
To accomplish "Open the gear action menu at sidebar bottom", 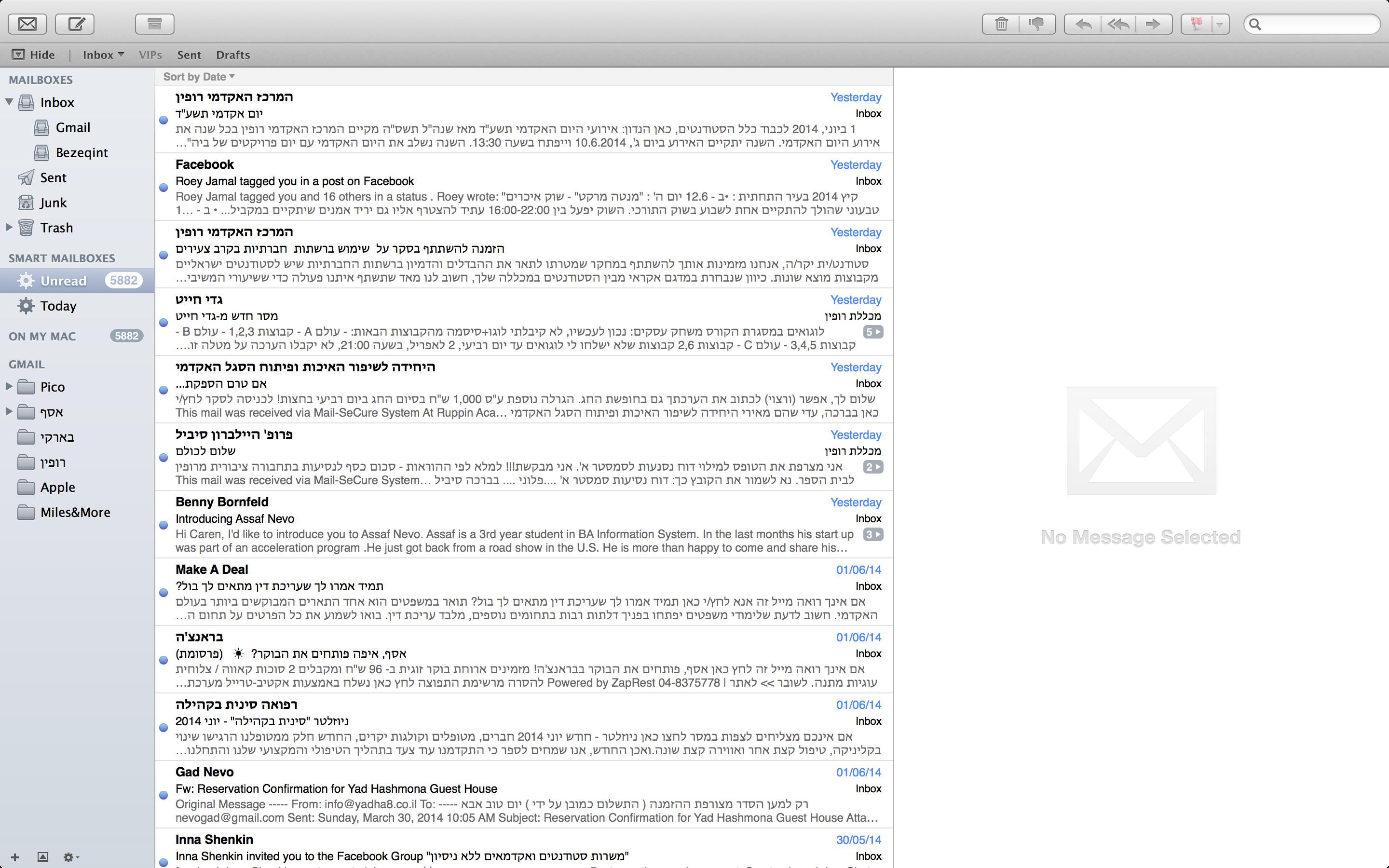I will point(70,857).
